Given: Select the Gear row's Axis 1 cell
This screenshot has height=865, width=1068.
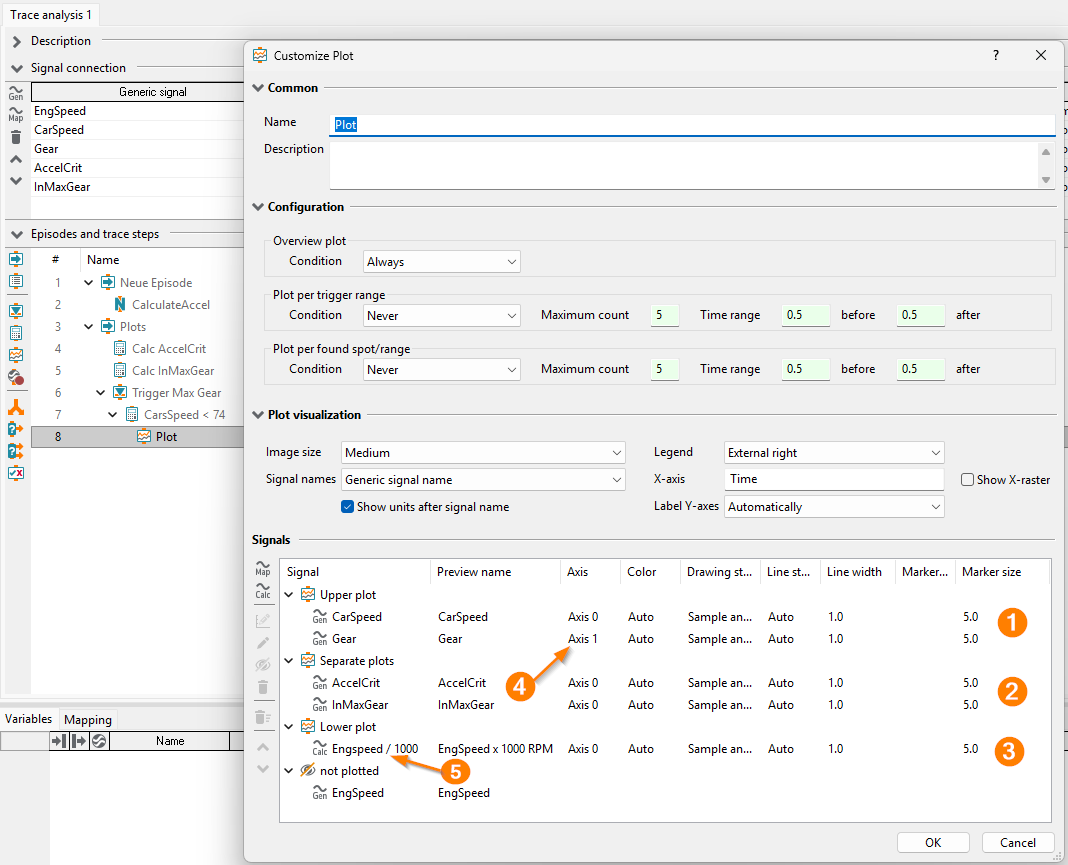Looking at the screenshot, I should pyautogui.click(x=583, y=639).
